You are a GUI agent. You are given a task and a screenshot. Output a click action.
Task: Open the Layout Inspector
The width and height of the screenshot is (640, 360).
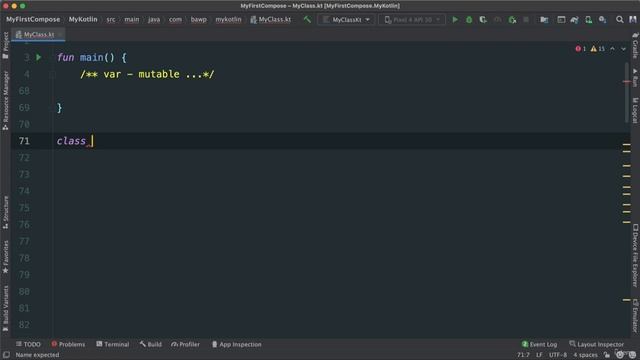596,344
